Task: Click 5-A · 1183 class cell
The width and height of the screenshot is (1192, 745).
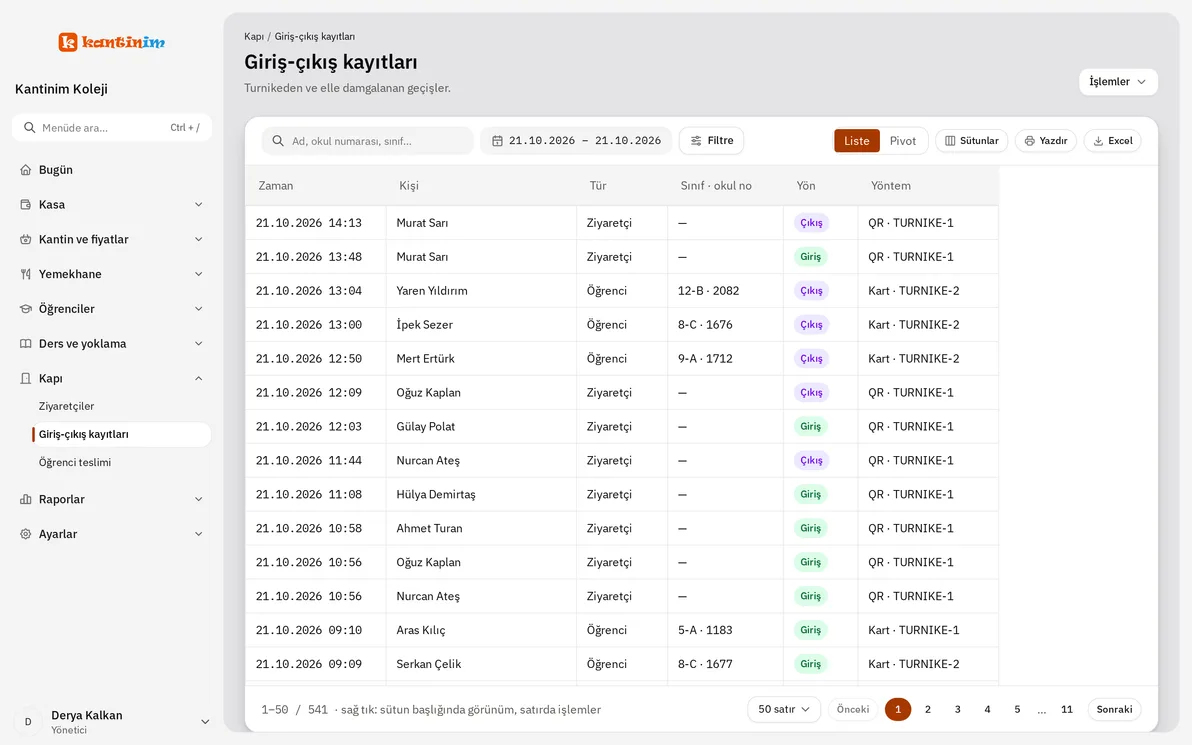Action: [x=725, y=630]
